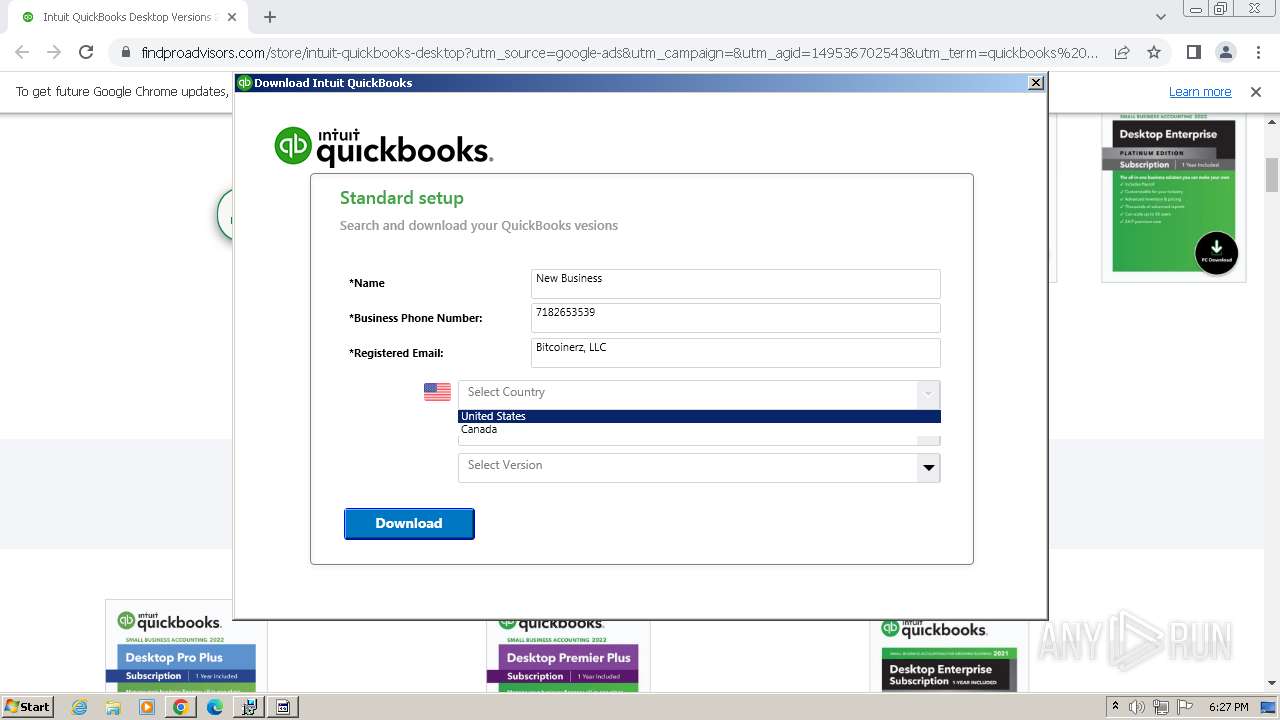
Task: Expand the Select Version dropdown arrow
Action: pyautogui.click(x=929, y=467)
